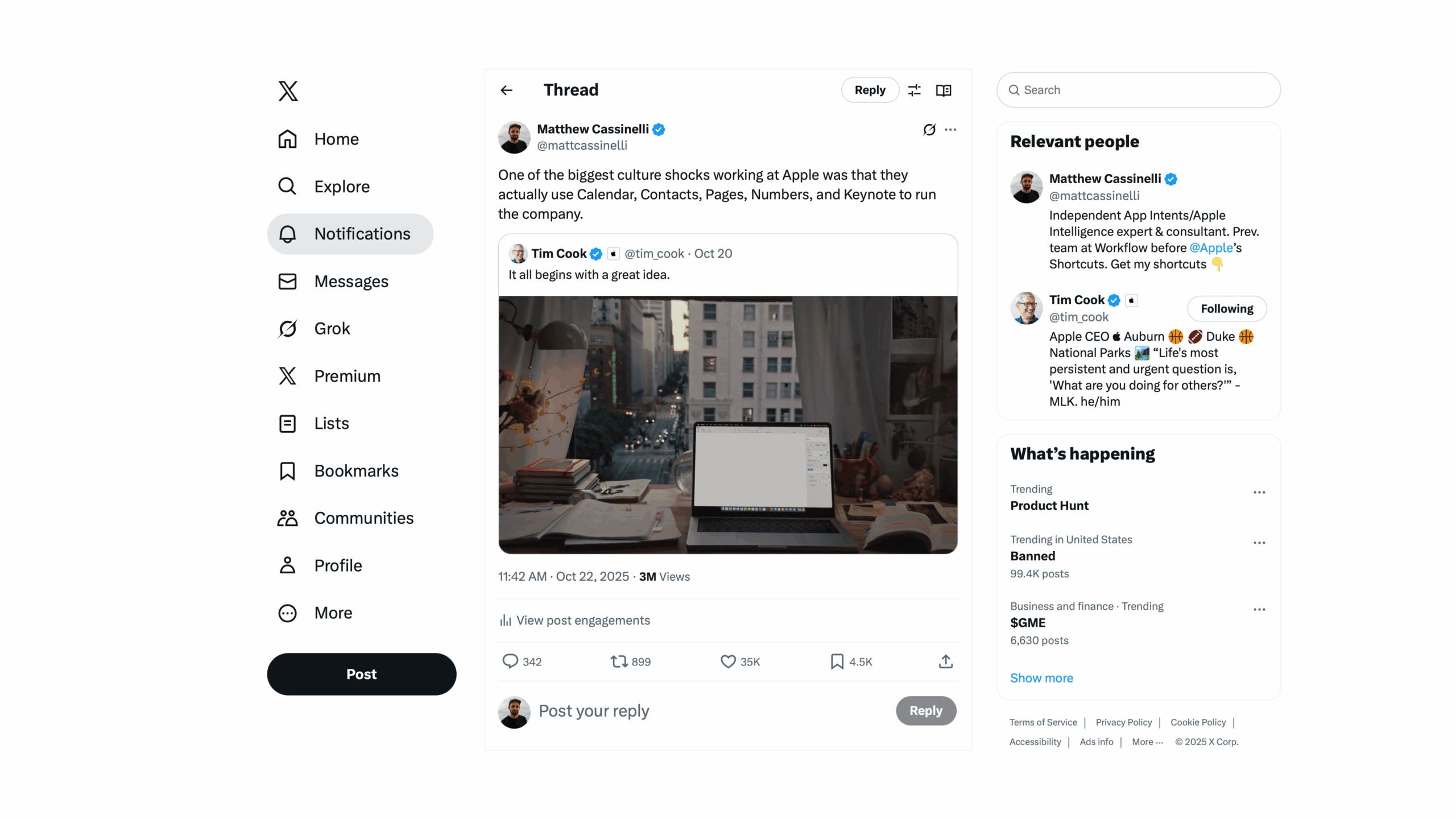
Task: Click the black Post button
Action: coord(362,674)
